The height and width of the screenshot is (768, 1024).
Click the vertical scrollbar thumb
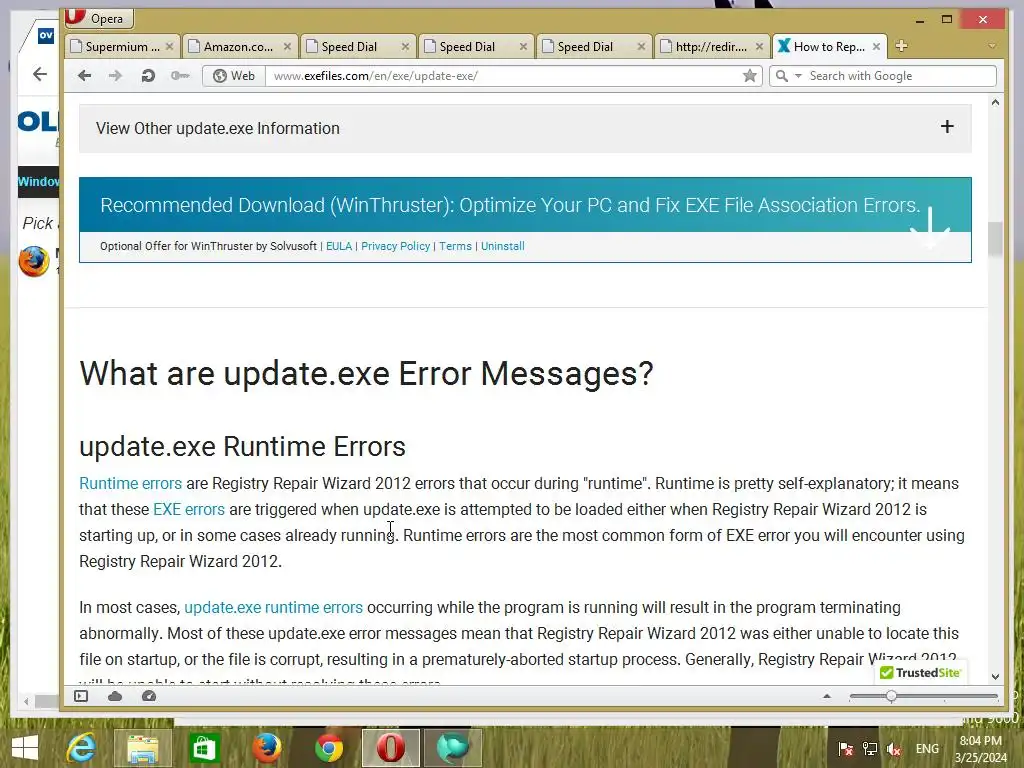click(x=995, y=239)
